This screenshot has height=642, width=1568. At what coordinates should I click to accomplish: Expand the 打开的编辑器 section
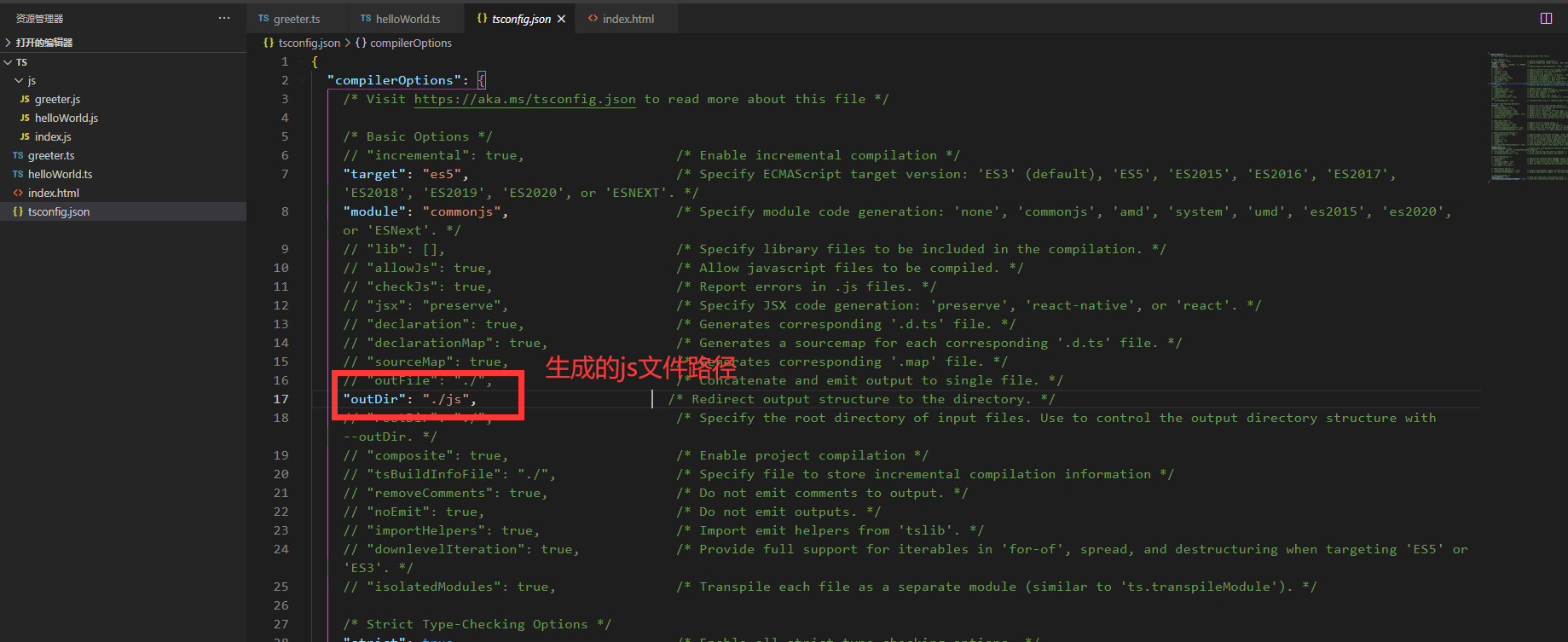[x=123, y=43]
